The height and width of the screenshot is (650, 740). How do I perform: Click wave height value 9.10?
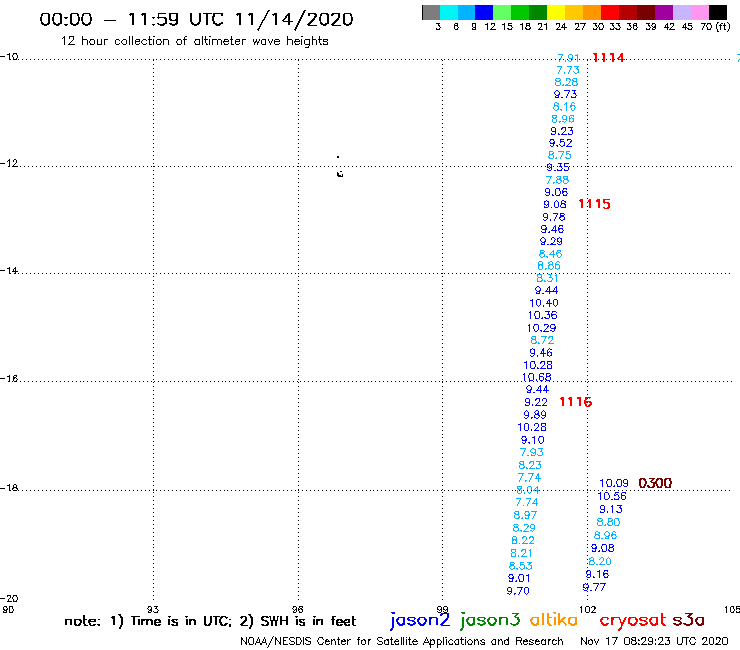(532, 440)
